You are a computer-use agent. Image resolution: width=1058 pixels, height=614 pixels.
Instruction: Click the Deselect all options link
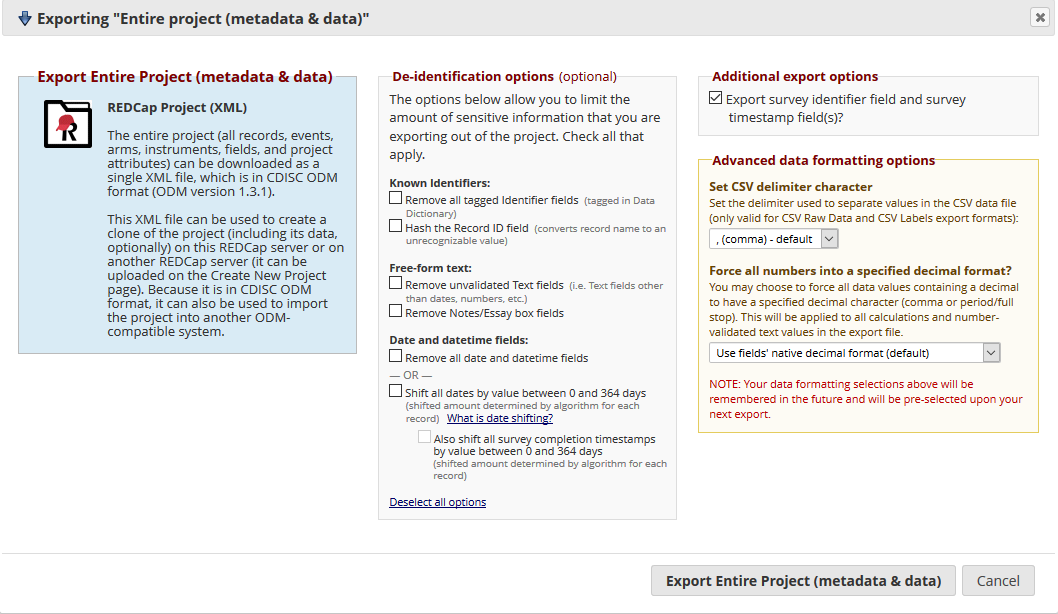point(437,502)
